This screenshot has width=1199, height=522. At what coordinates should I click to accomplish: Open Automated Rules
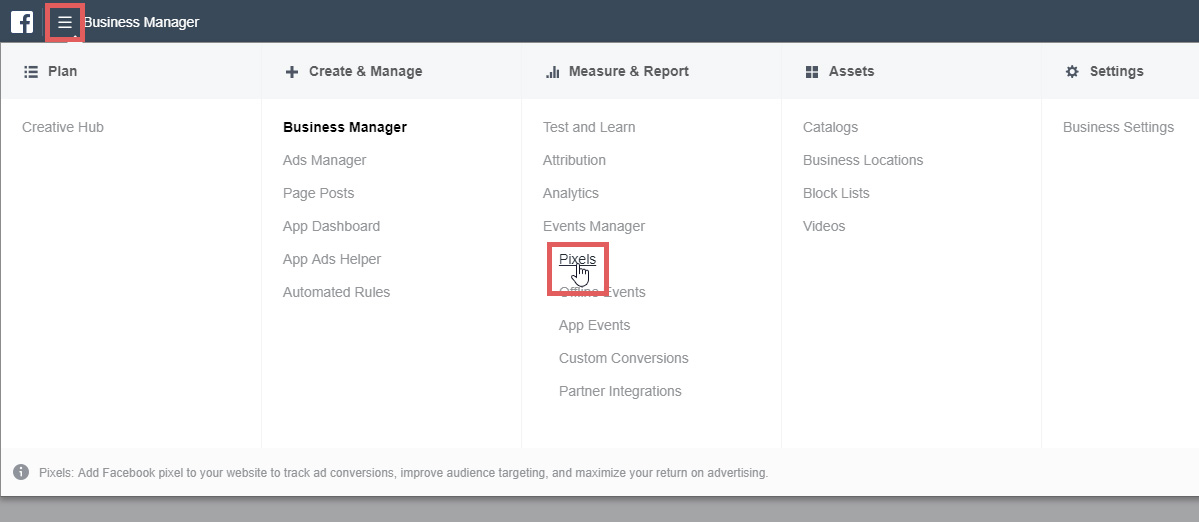pyautogui.click(x=336, y=292)
